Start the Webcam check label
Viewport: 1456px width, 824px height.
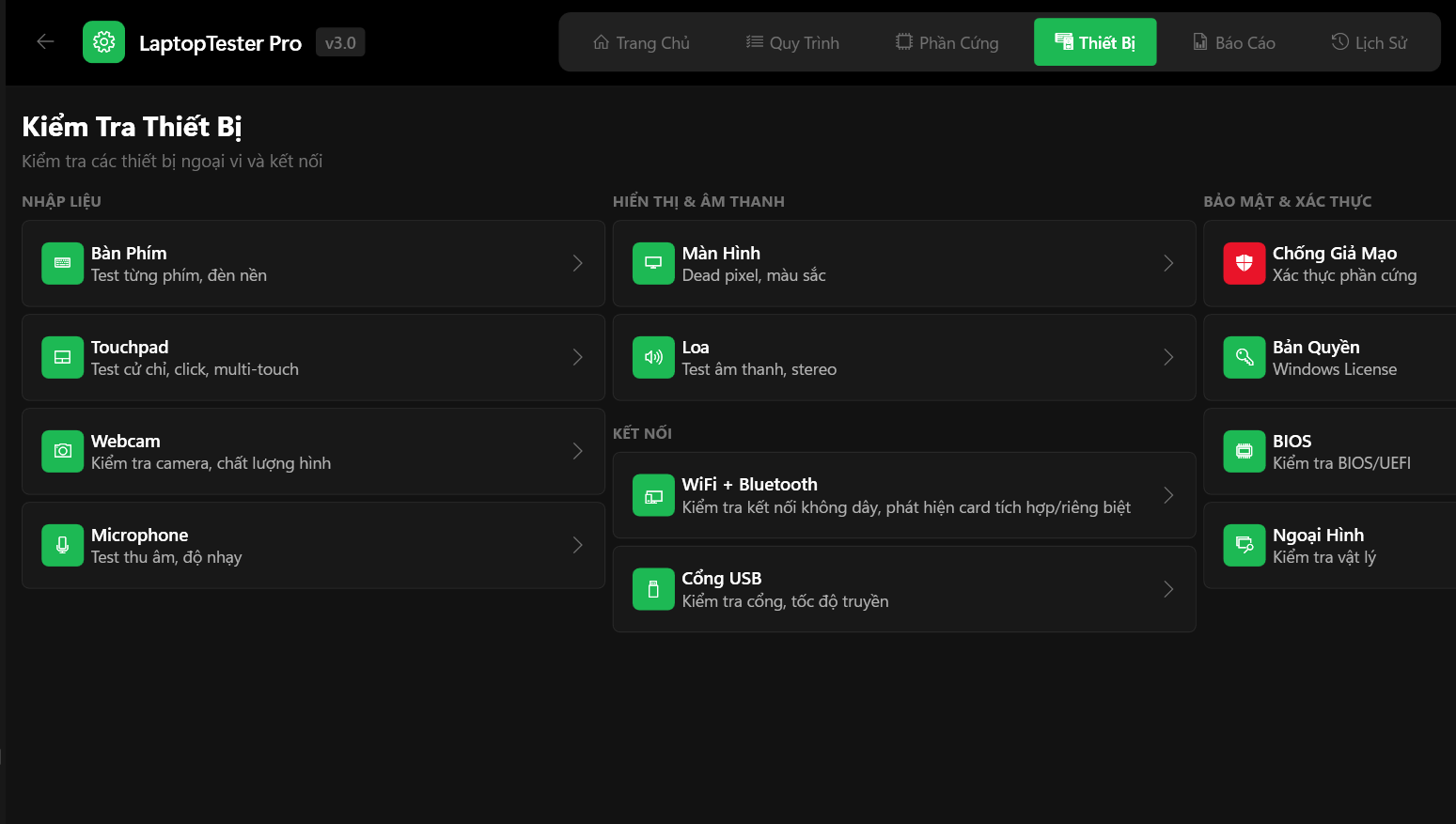coord(126,441)
